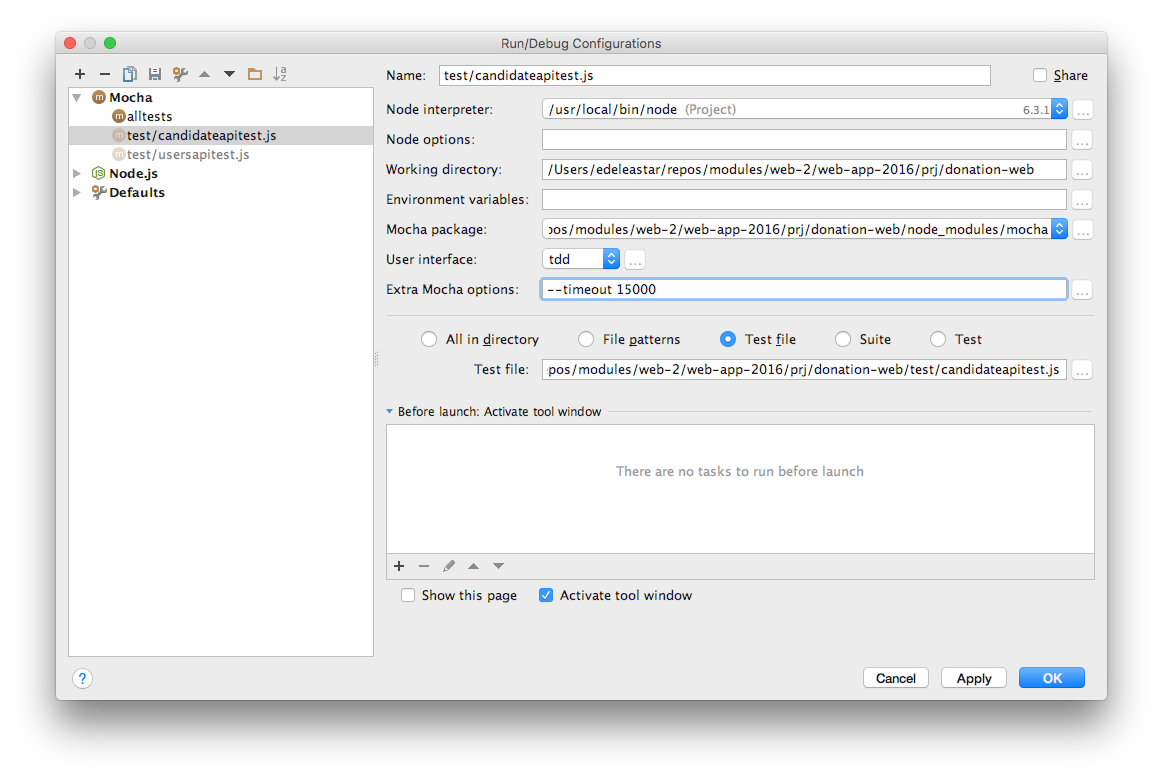Viewport: 1163px width, 780px height.
Task: Click the sort configurations alphabetically icon
Action: [x=280, y=74]
